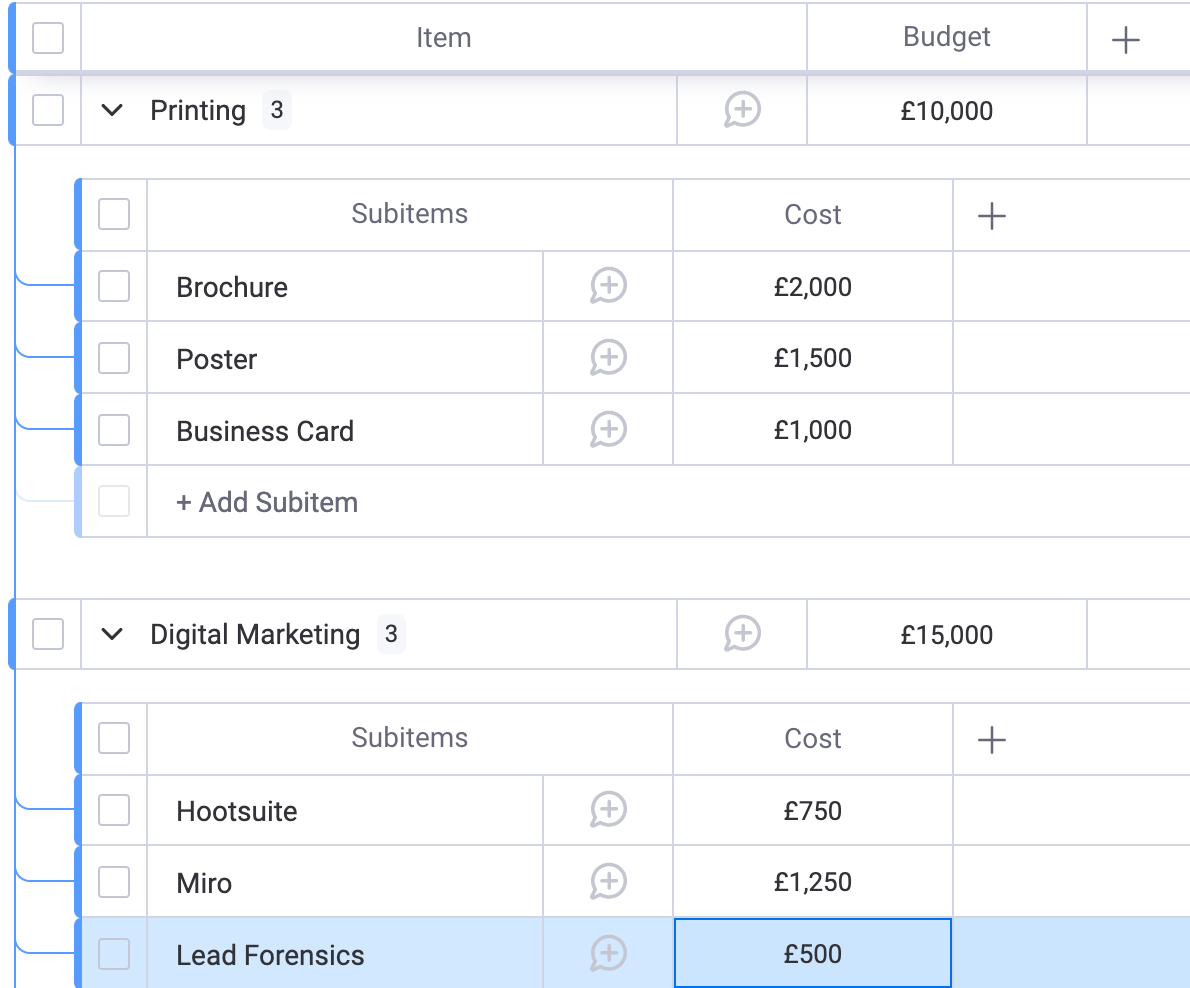Open updates bubble for Miro subitem
1190x988 pixels.
(608, 882)
